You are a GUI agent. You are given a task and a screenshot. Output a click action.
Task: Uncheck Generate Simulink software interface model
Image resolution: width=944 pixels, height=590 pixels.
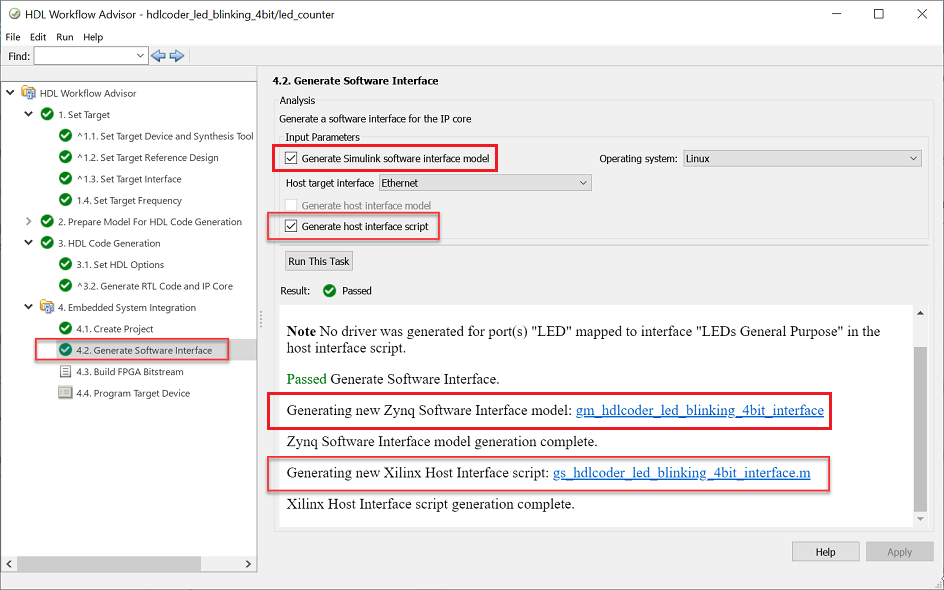(291, 158)
